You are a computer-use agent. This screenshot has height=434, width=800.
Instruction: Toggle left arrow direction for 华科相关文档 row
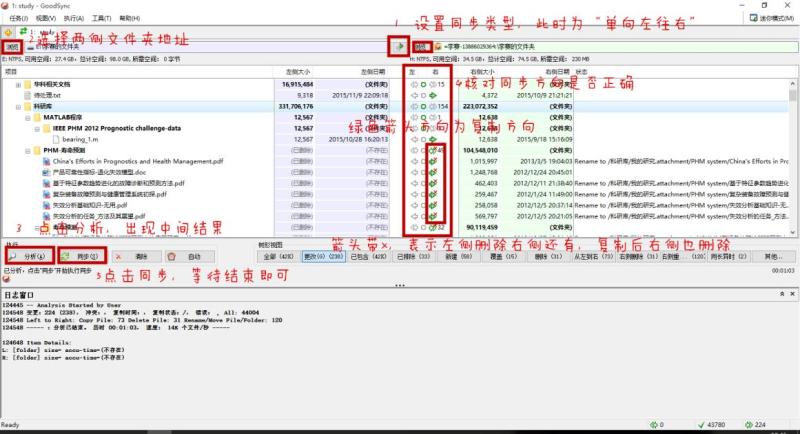tap(414, 85)
